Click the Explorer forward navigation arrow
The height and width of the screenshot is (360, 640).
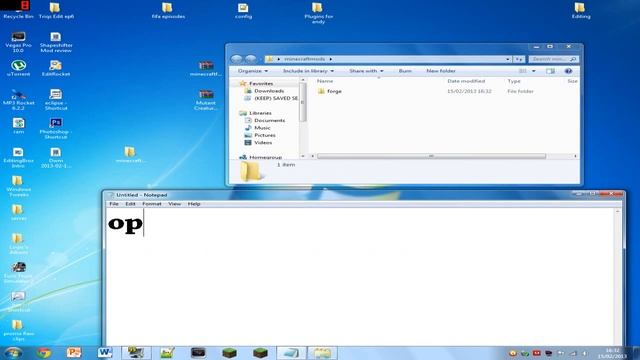coord(251,59)
